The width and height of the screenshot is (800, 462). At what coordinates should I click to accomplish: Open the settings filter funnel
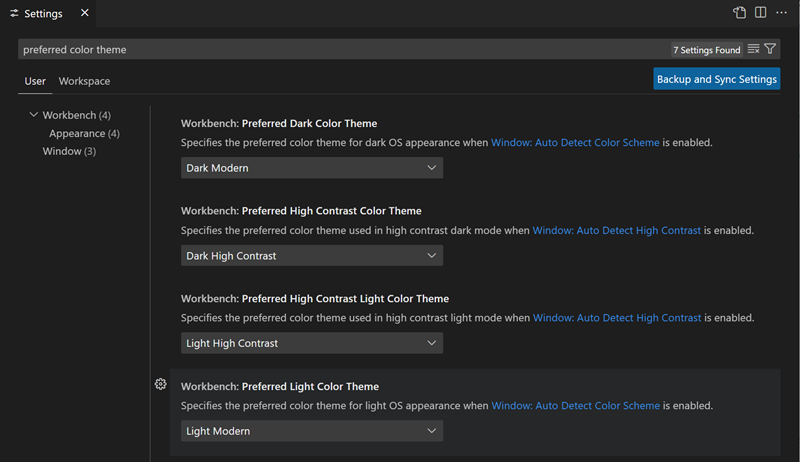tap(770, 49)
